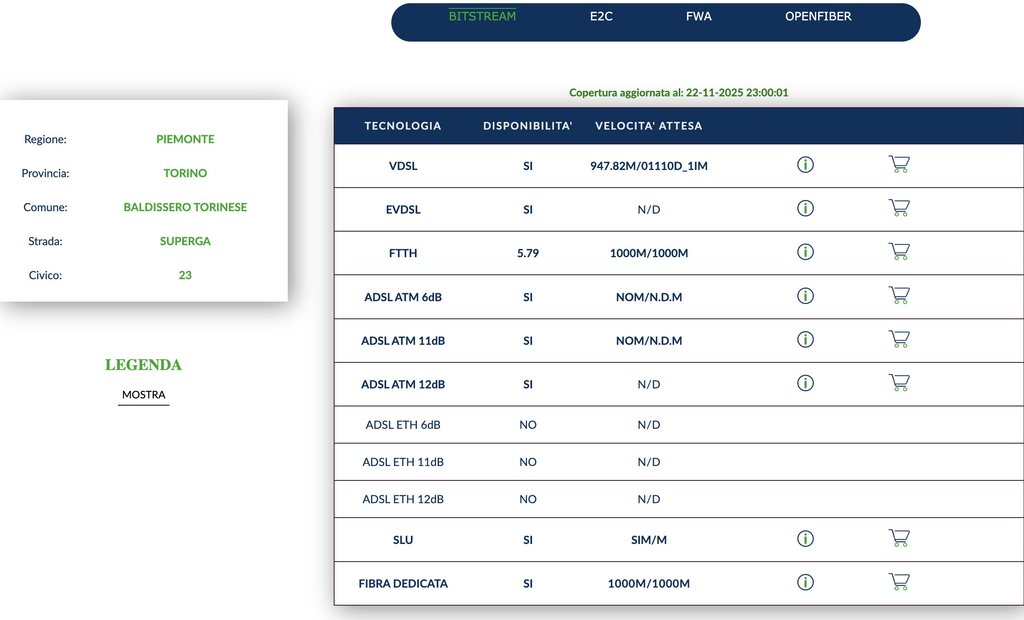
Task: View info for ADSL ATM 12dB
Action: tap(805, 383)
